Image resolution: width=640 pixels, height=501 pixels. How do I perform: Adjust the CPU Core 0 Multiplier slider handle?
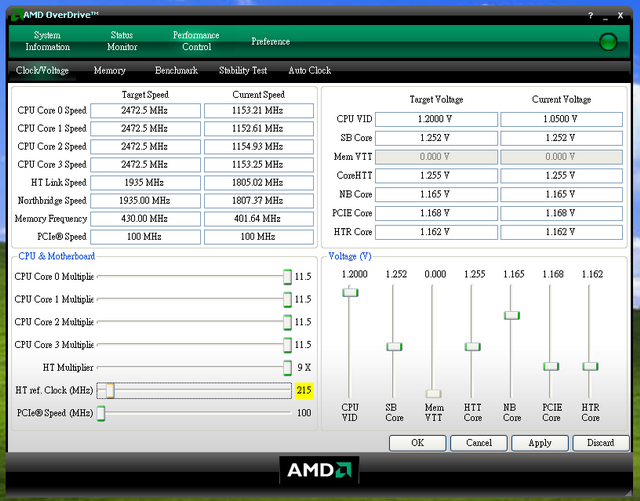tap(287, 276)
